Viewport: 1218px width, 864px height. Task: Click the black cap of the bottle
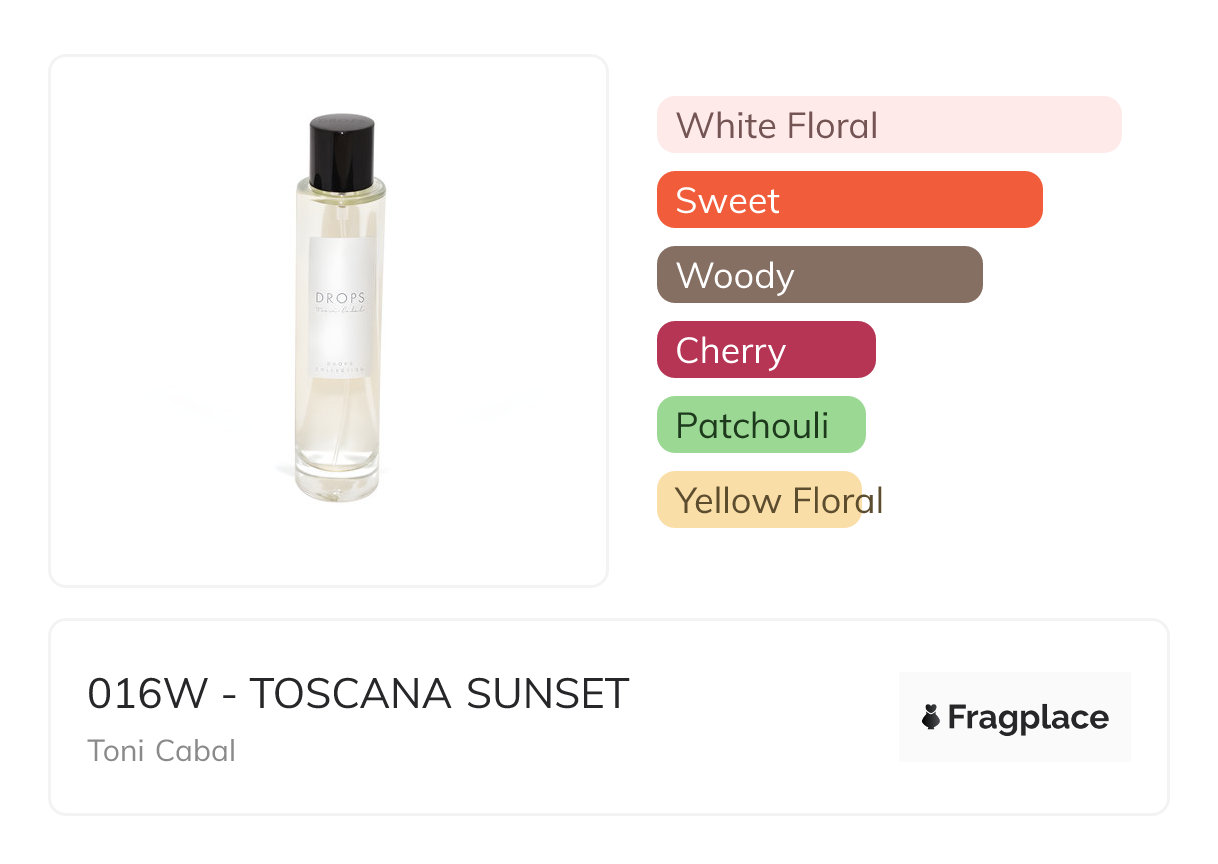tap(342, 150)
